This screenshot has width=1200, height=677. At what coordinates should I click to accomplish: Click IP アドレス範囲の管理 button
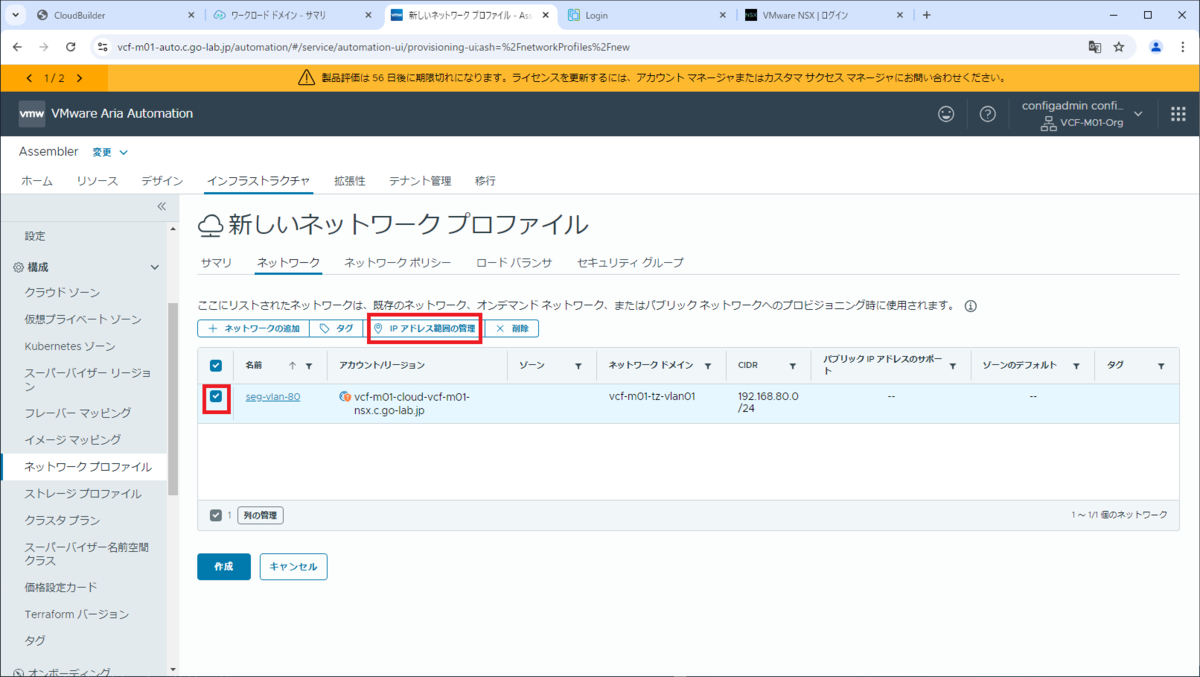[x=424, y=328]
